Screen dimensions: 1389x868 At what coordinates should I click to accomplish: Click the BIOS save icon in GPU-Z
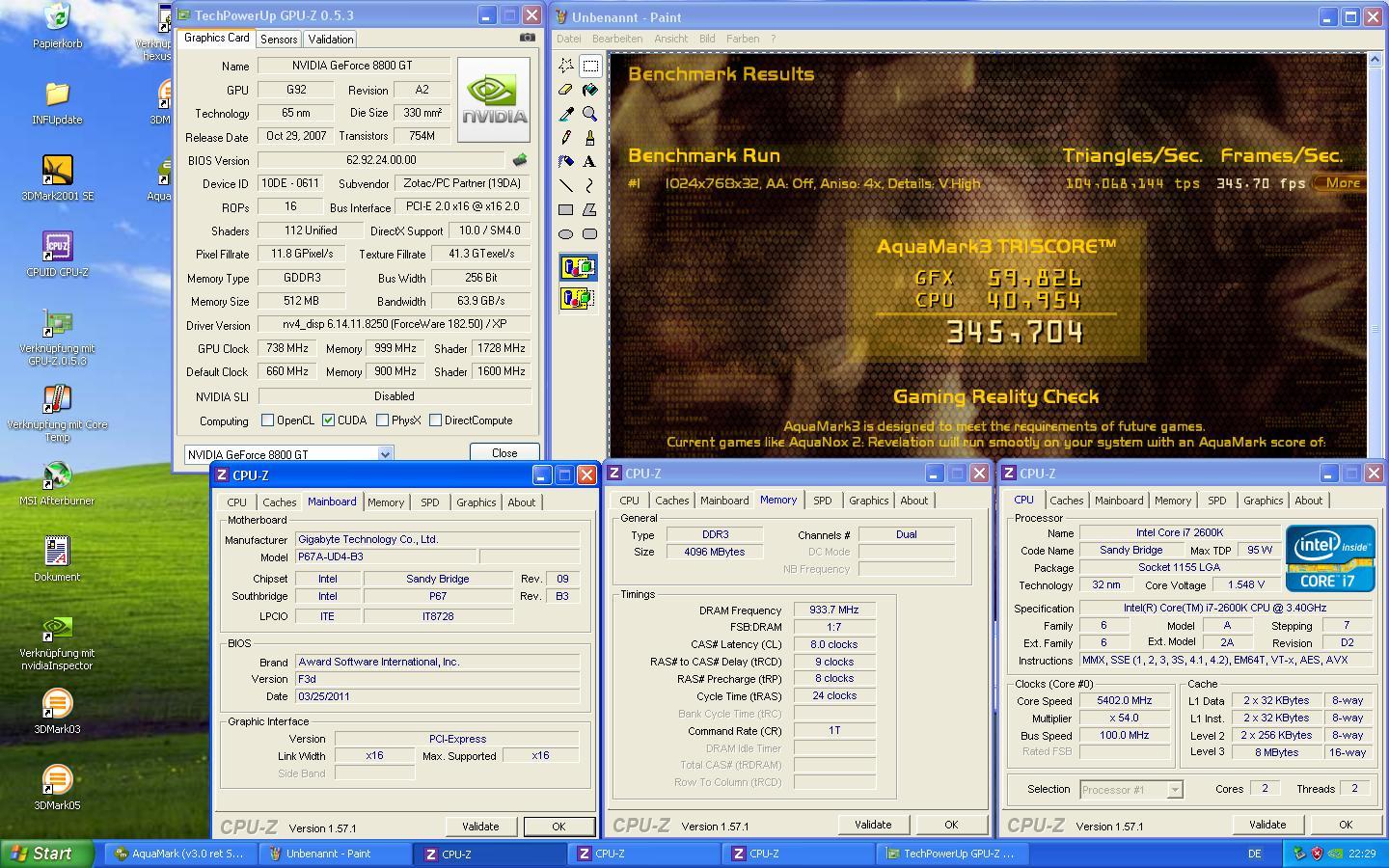pos(520,160)
